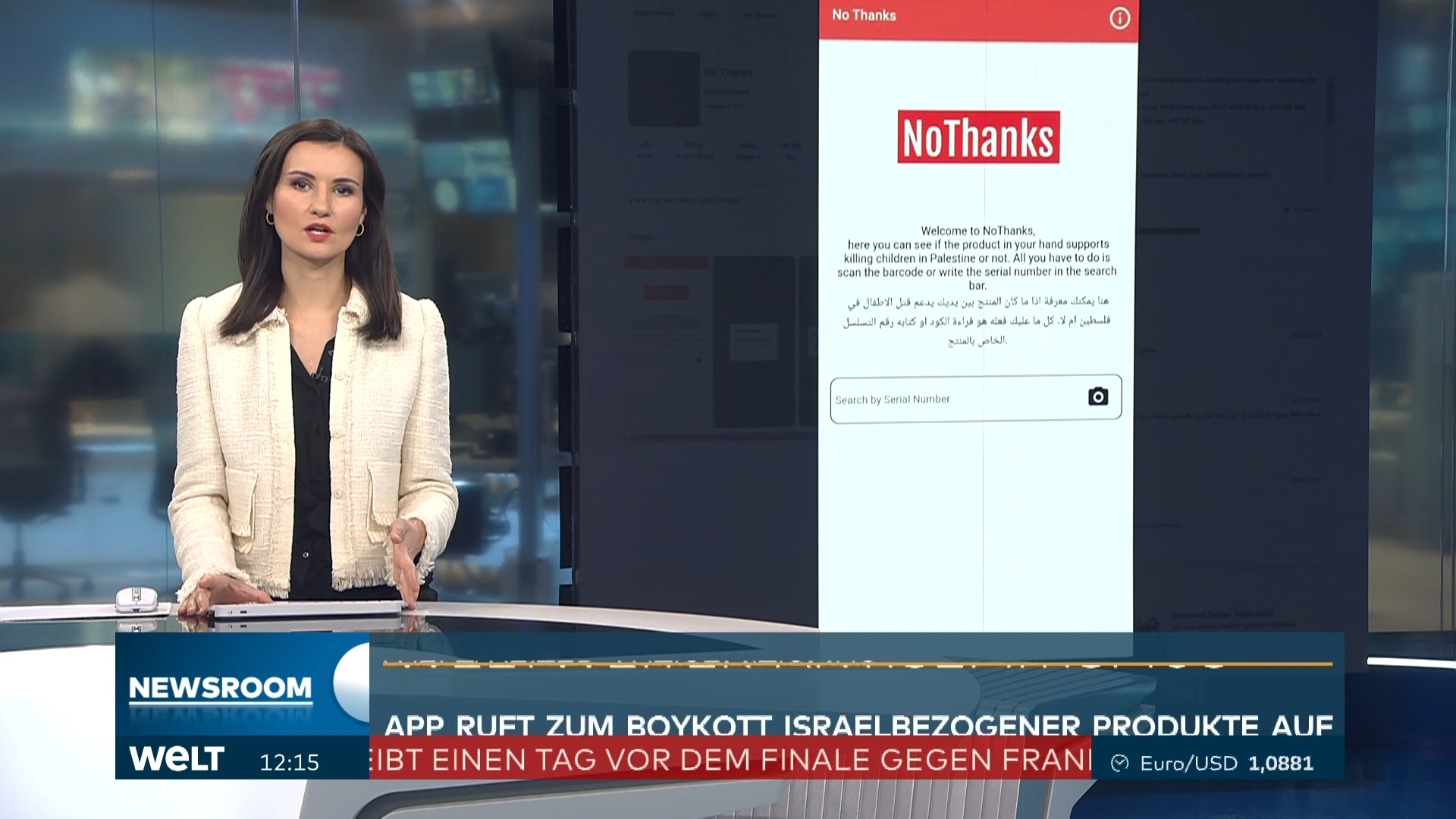
Task: Select the NoThanks red logo
Action: [x=978, y=137]
